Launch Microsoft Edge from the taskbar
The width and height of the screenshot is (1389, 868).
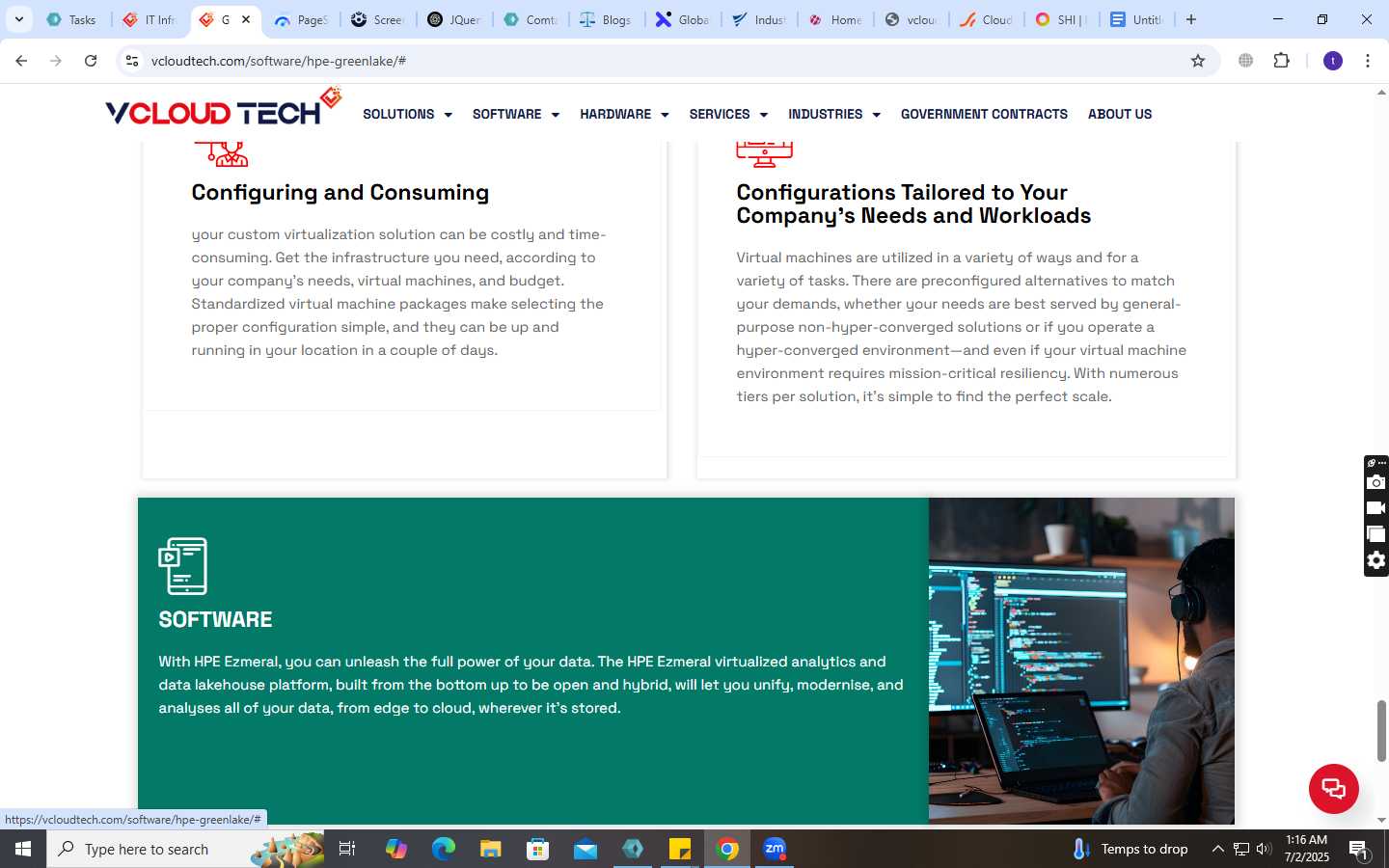444,849
